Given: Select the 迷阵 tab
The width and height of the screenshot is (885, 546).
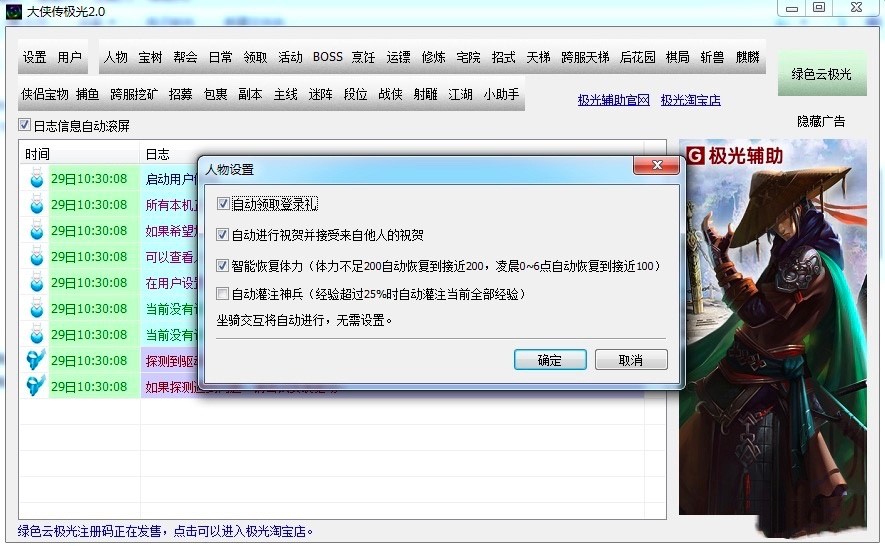Looking at the screenshot, I should tap(321, 94).
